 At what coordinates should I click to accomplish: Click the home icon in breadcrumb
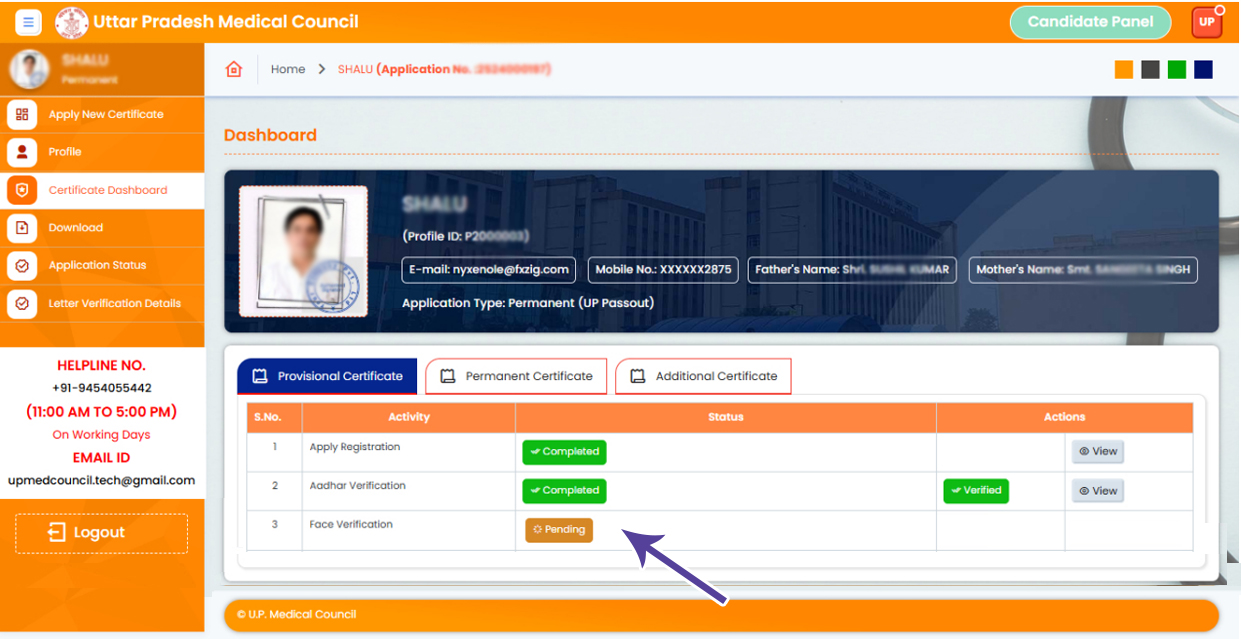(x=234, y=69)
